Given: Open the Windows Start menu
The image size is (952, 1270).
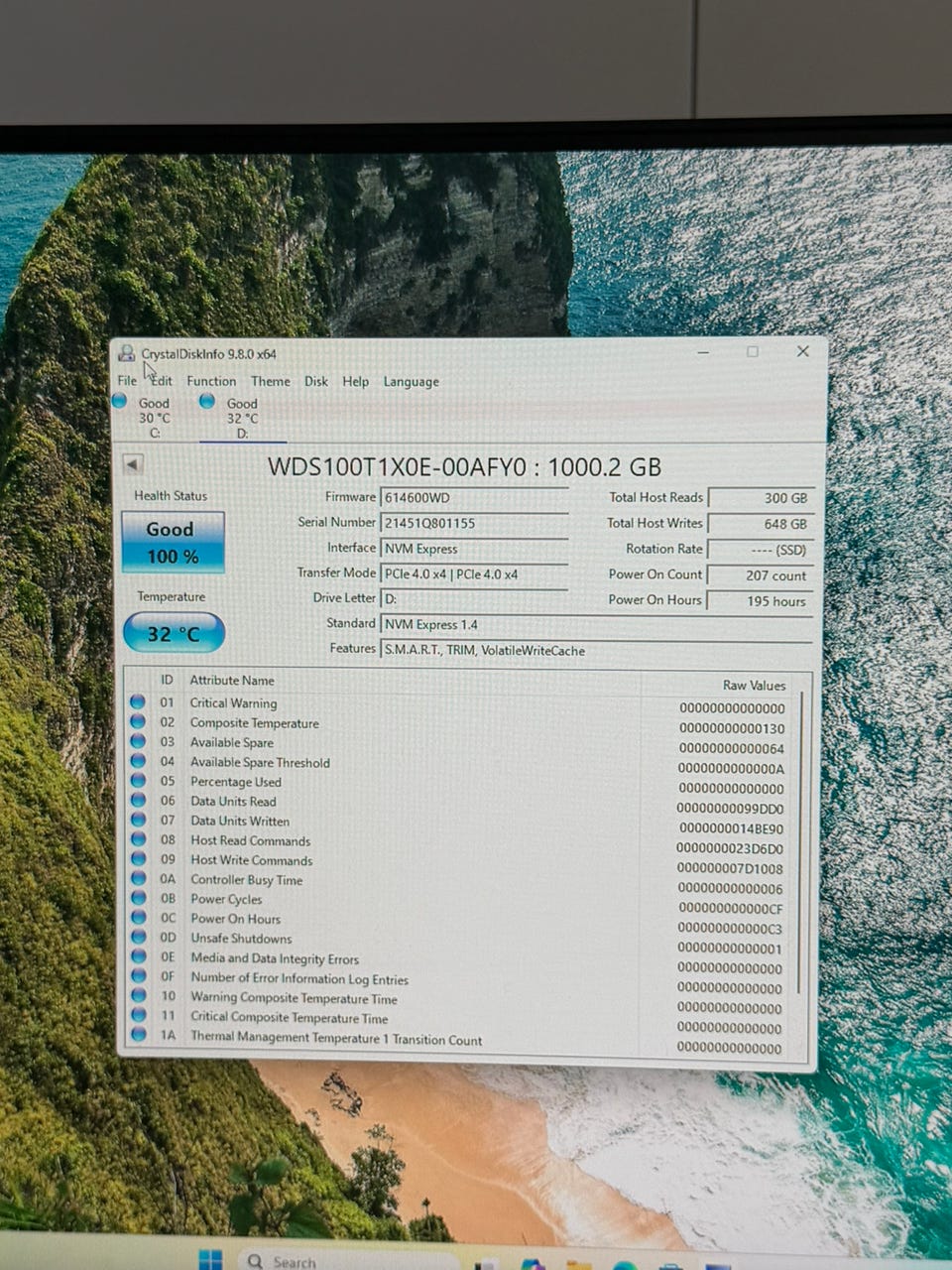Looking at the screenshot, I should pos(211,1260).
